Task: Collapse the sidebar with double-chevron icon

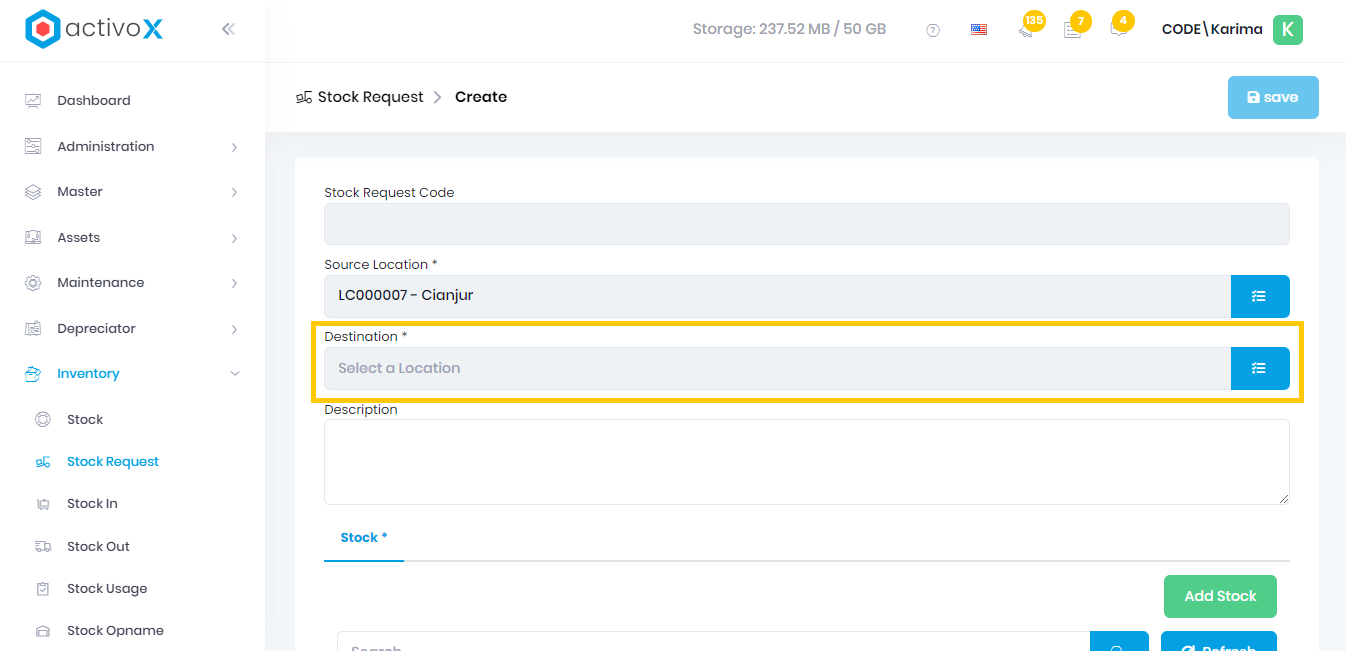Action: pyautogui.click(x=228, y=29)
